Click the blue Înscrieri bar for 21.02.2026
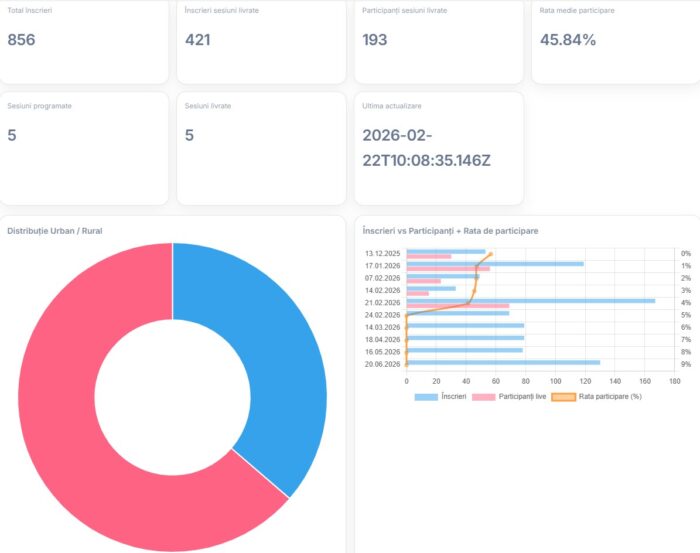Image resolution: width=700 pixels, height=553 pixels. (x=531, y=301)
